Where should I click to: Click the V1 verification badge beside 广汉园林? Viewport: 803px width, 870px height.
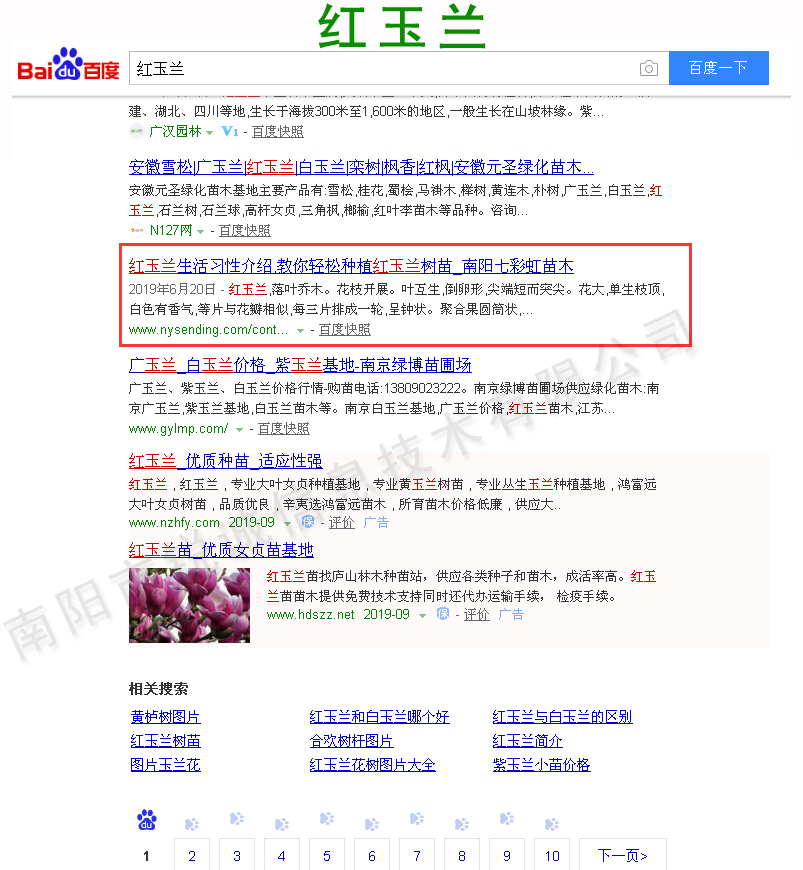click(230, 131)
